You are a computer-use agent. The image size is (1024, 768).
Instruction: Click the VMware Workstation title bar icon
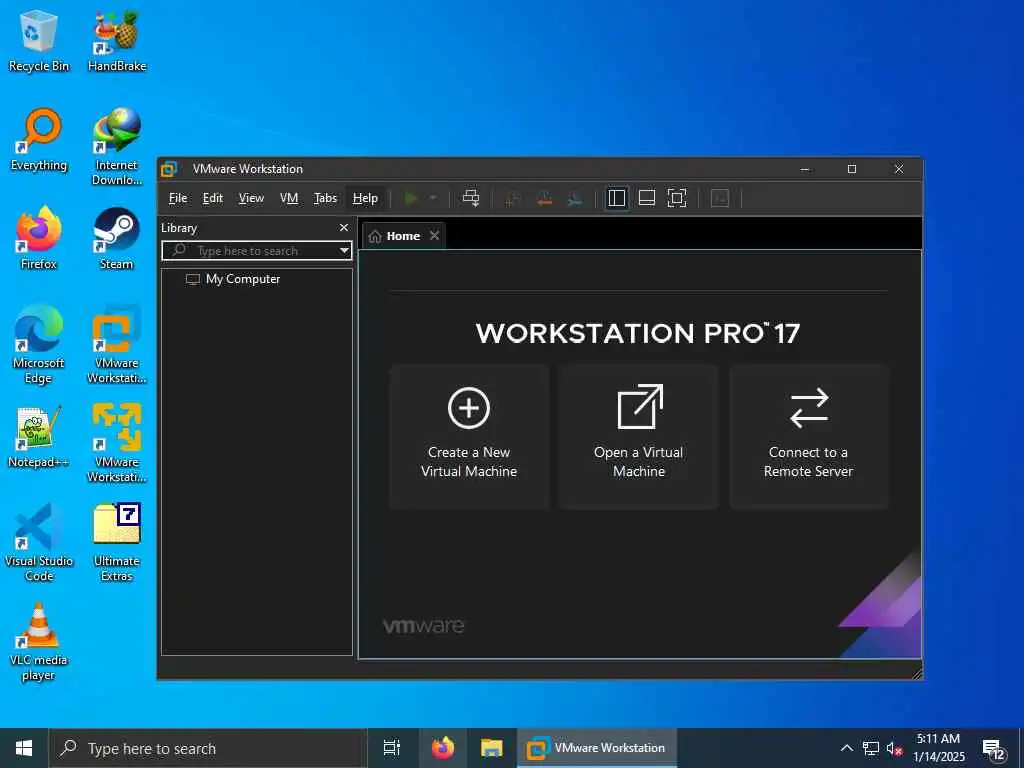click(x=169, y=168)
